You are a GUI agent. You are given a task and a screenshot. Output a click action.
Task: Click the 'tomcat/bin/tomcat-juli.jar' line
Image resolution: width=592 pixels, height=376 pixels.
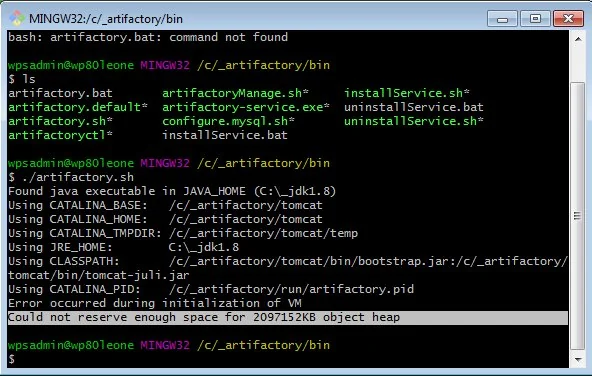pyautogui.click(x=99, y=275)
